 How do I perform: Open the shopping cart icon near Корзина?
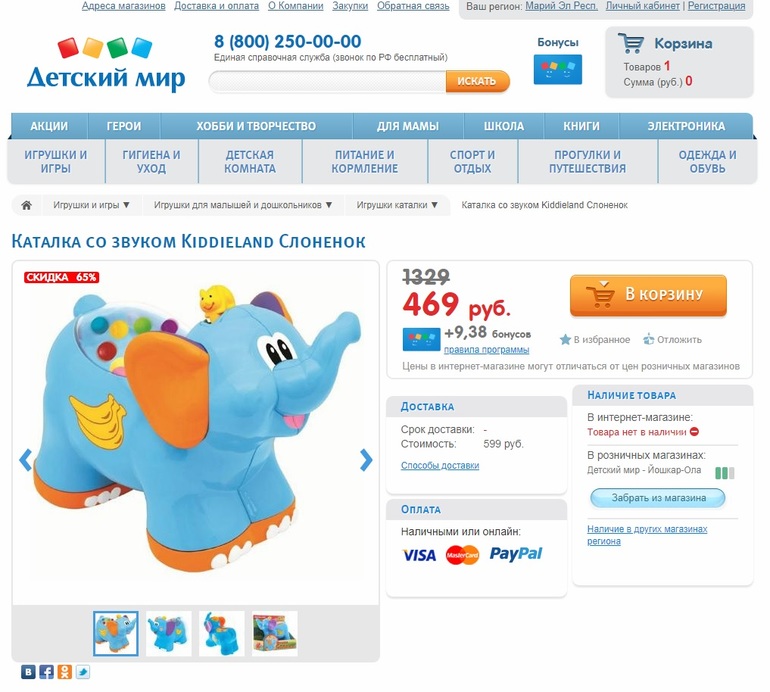point(631,43)
